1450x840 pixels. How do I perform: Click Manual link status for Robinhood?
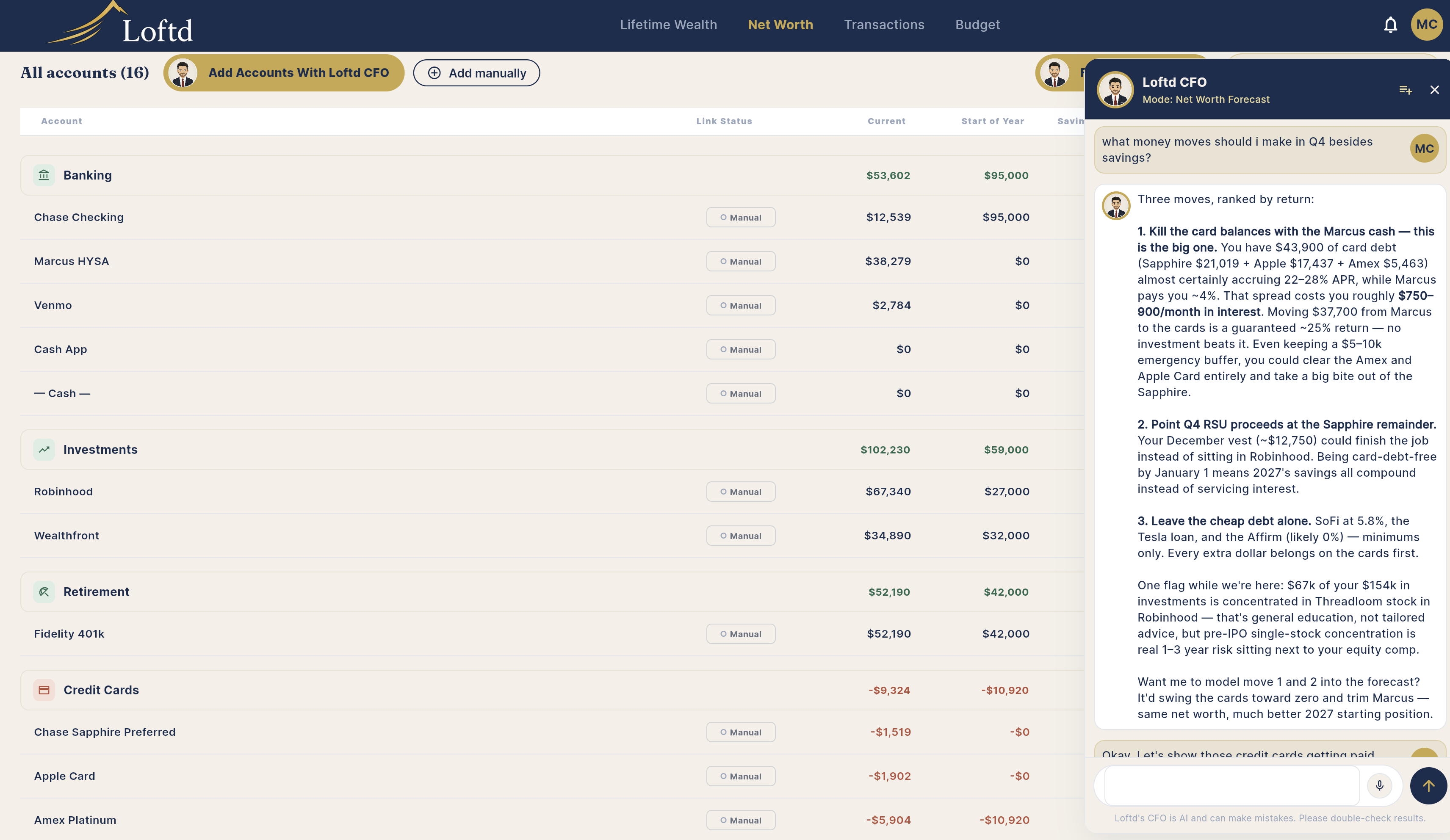[741, 492]
